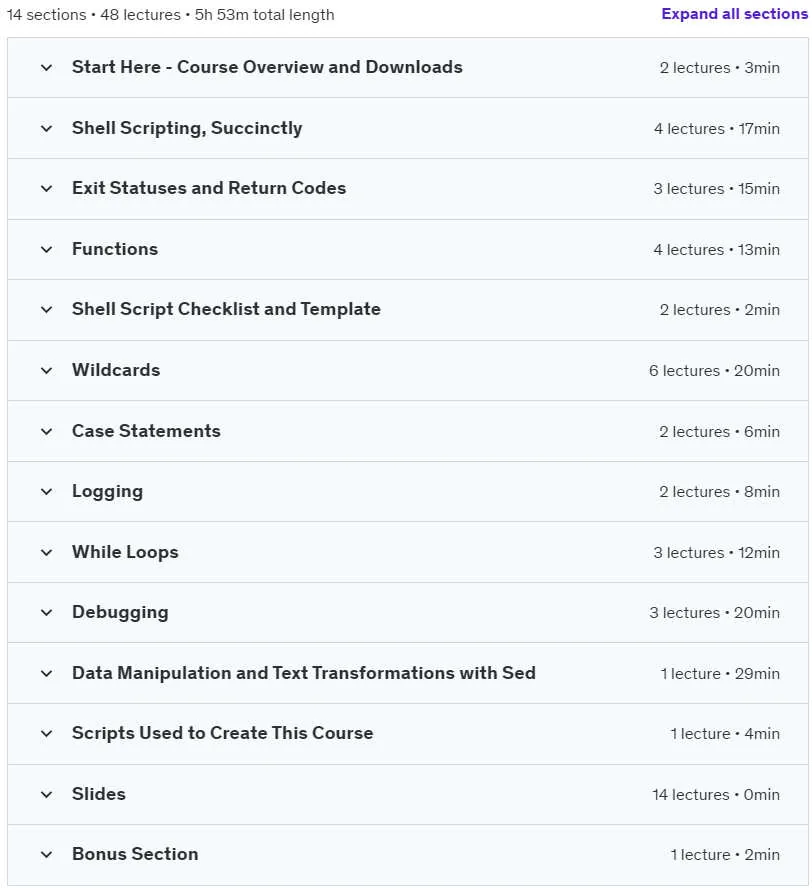Screen dimensions: 812x888
Task: Expand the Start Here chevron arrow
Action: [x=46, y=67]
